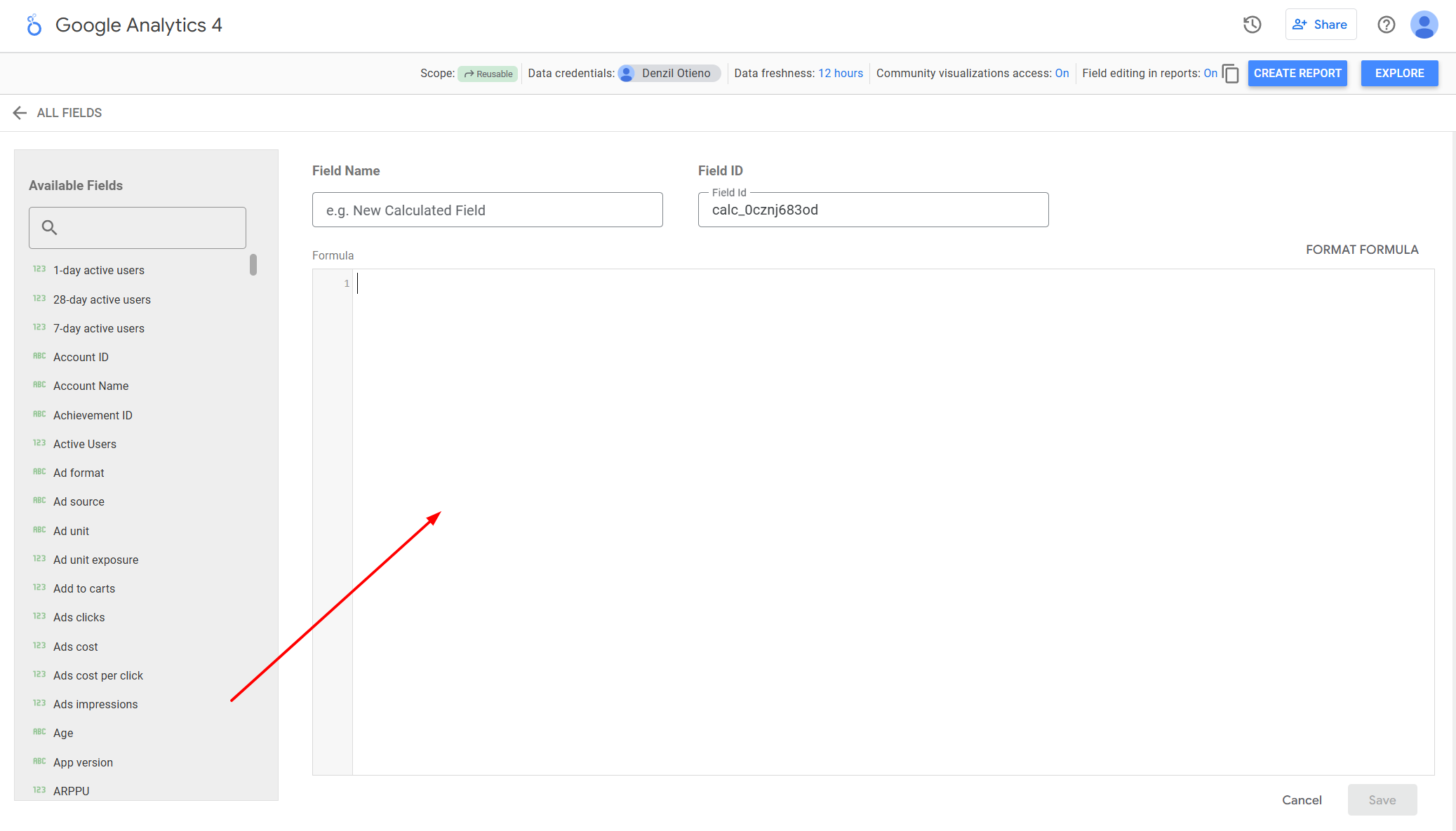Click the Denzil Otieno credentials chip

pyautogui.click(x=669, y=74)
